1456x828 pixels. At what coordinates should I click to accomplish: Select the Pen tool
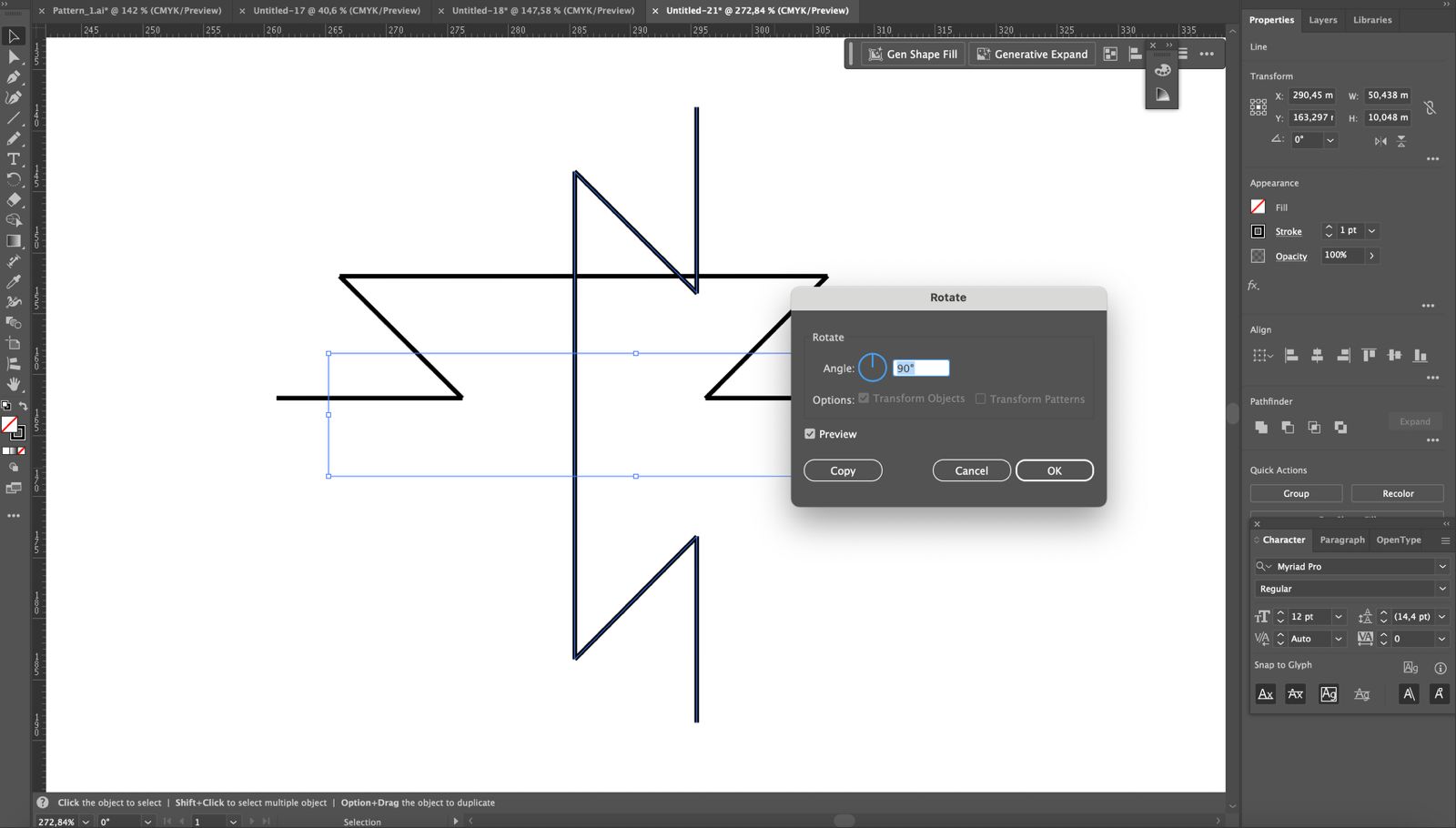(14, 77)
